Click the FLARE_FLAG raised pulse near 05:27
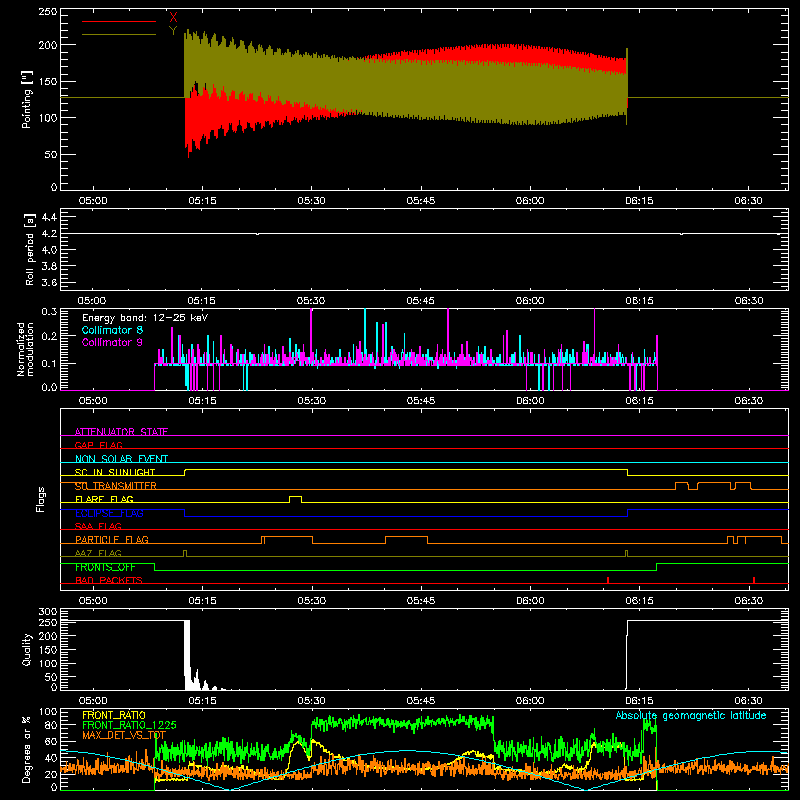Screen dimensions: 800x800 coord(295,498)
